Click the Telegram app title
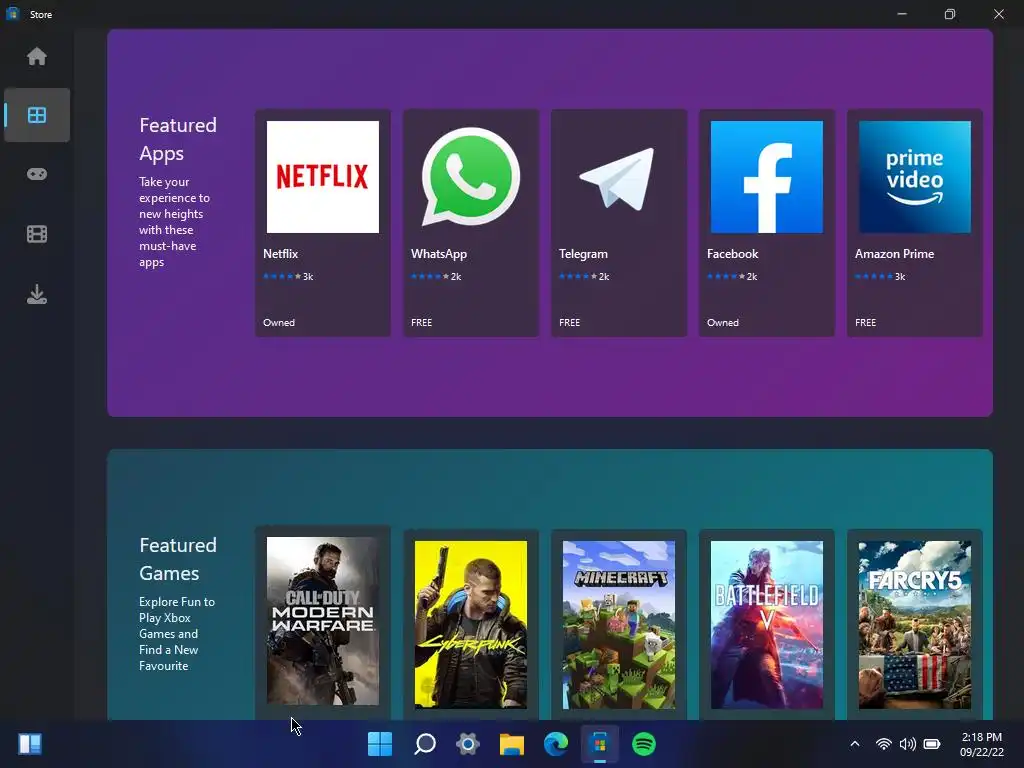 (583, 254)
